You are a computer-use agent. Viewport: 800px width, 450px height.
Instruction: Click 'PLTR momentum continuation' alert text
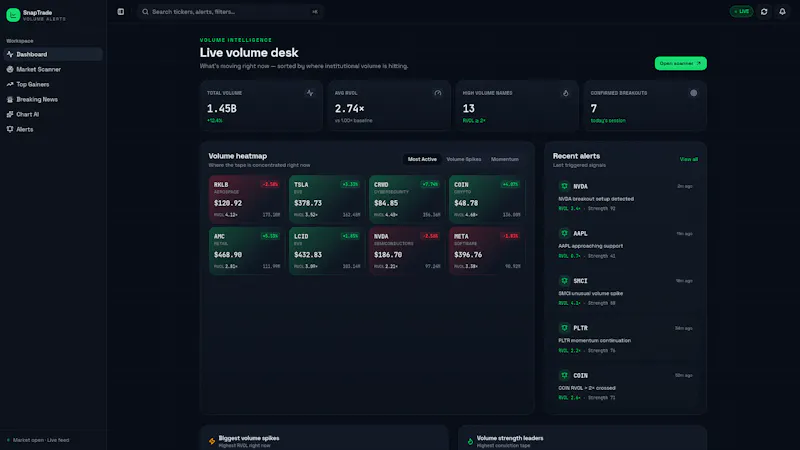(594, 340)
